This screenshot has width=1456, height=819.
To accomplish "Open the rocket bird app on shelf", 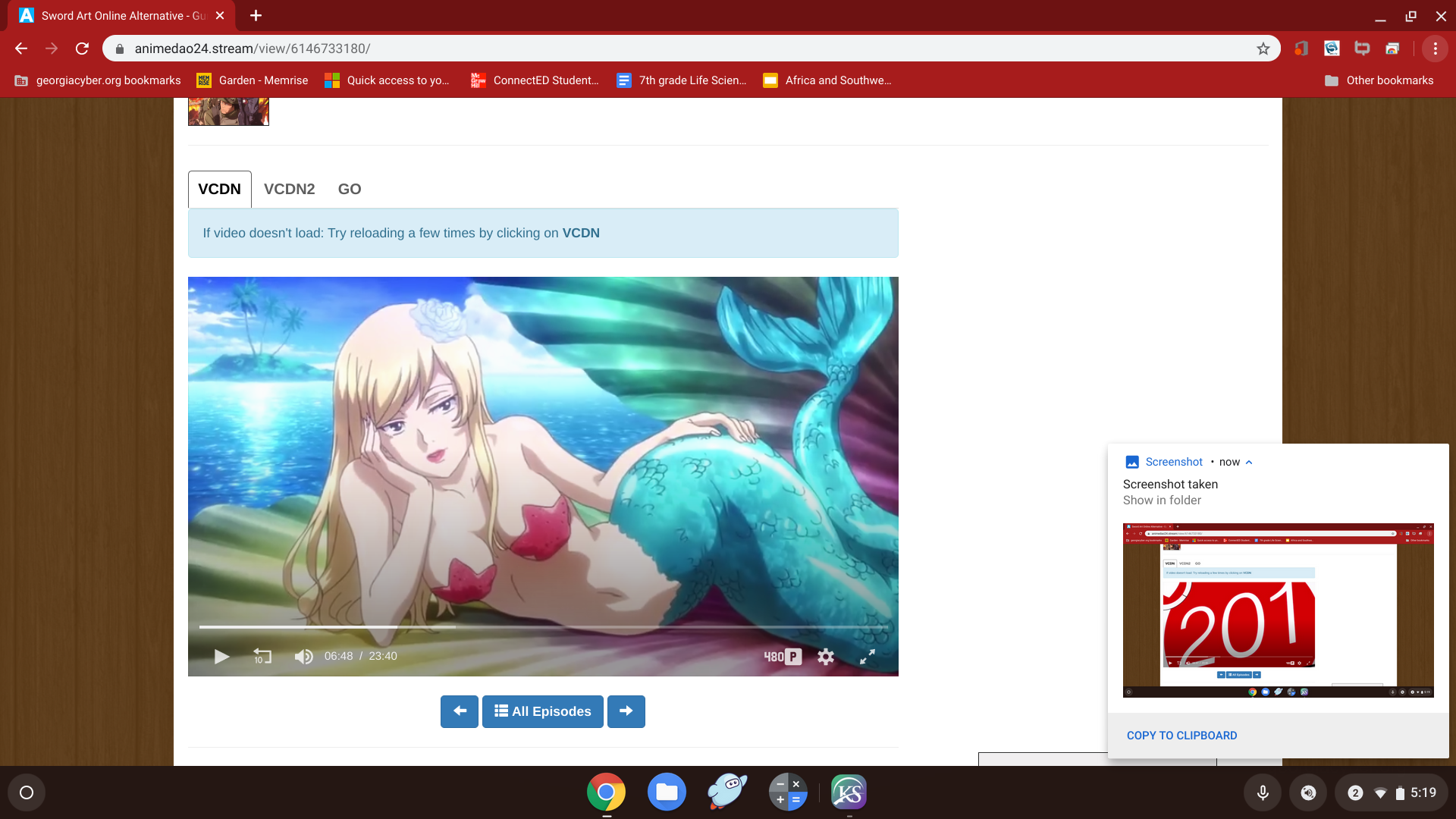I will [727, 792].
